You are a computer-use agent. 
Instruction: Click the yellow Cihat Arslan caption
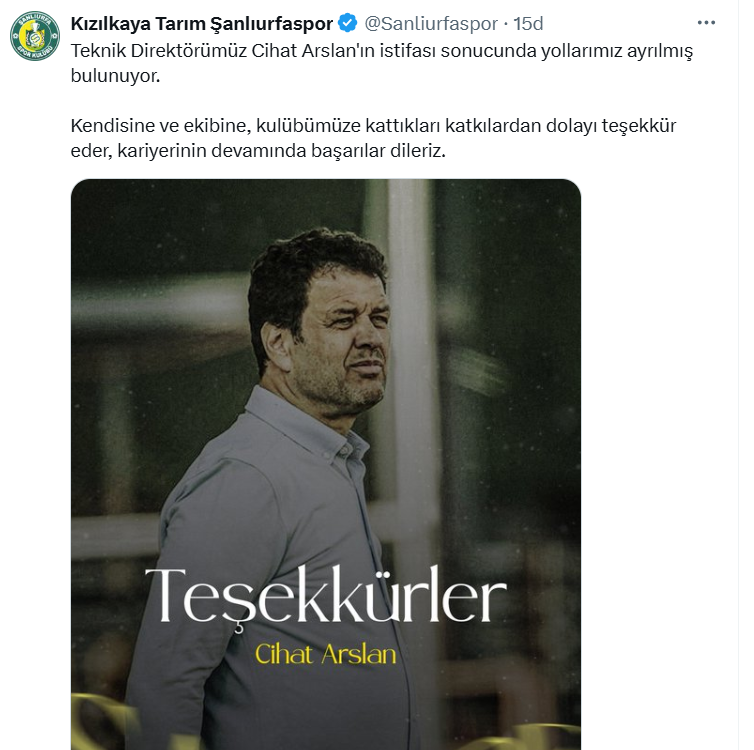tap(326, 654)
